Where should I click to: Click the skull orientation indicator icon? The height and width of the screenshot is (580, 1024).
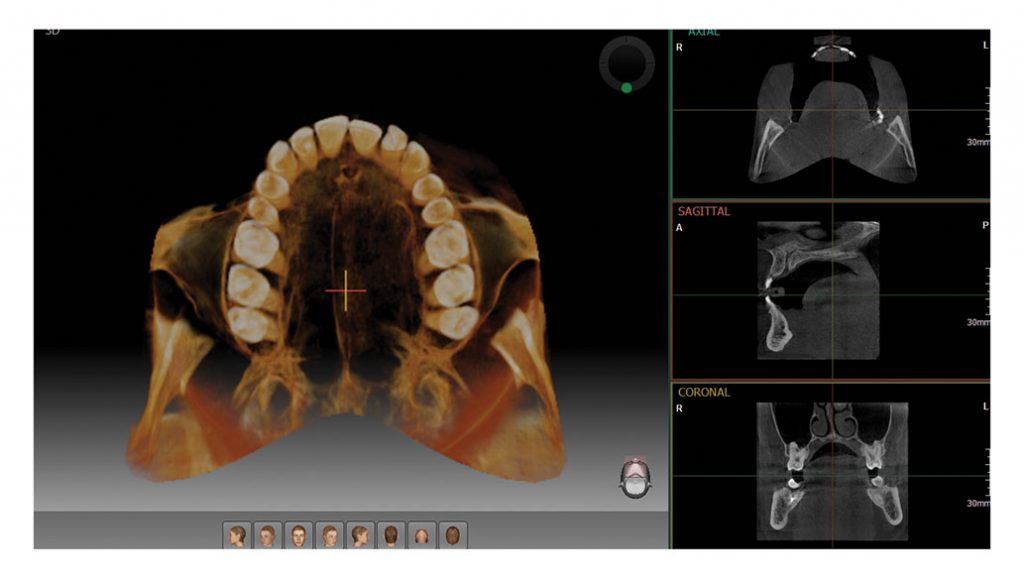[x=634, y=479]
